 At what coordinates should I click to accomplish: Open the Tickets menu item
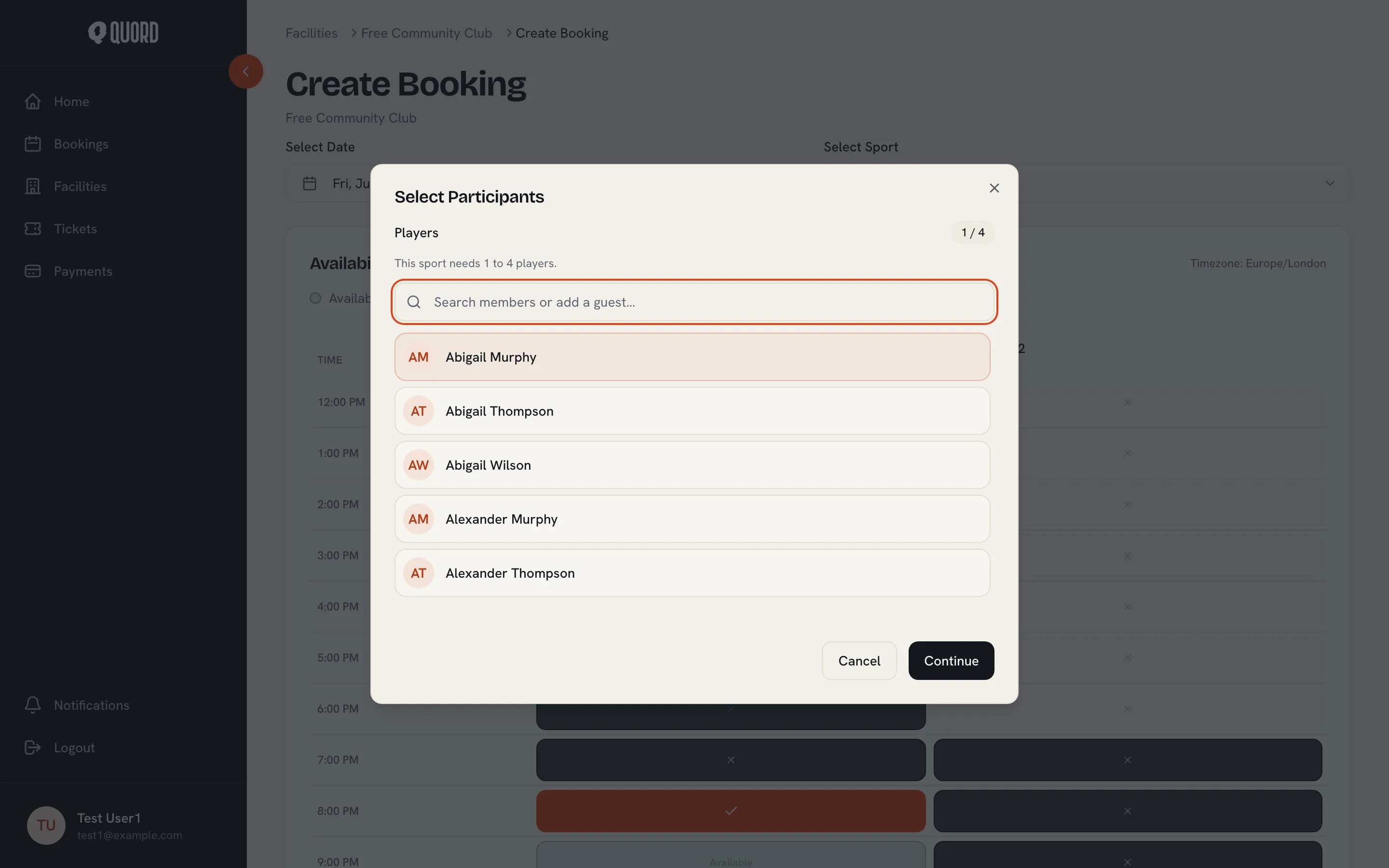pos(75,229)
